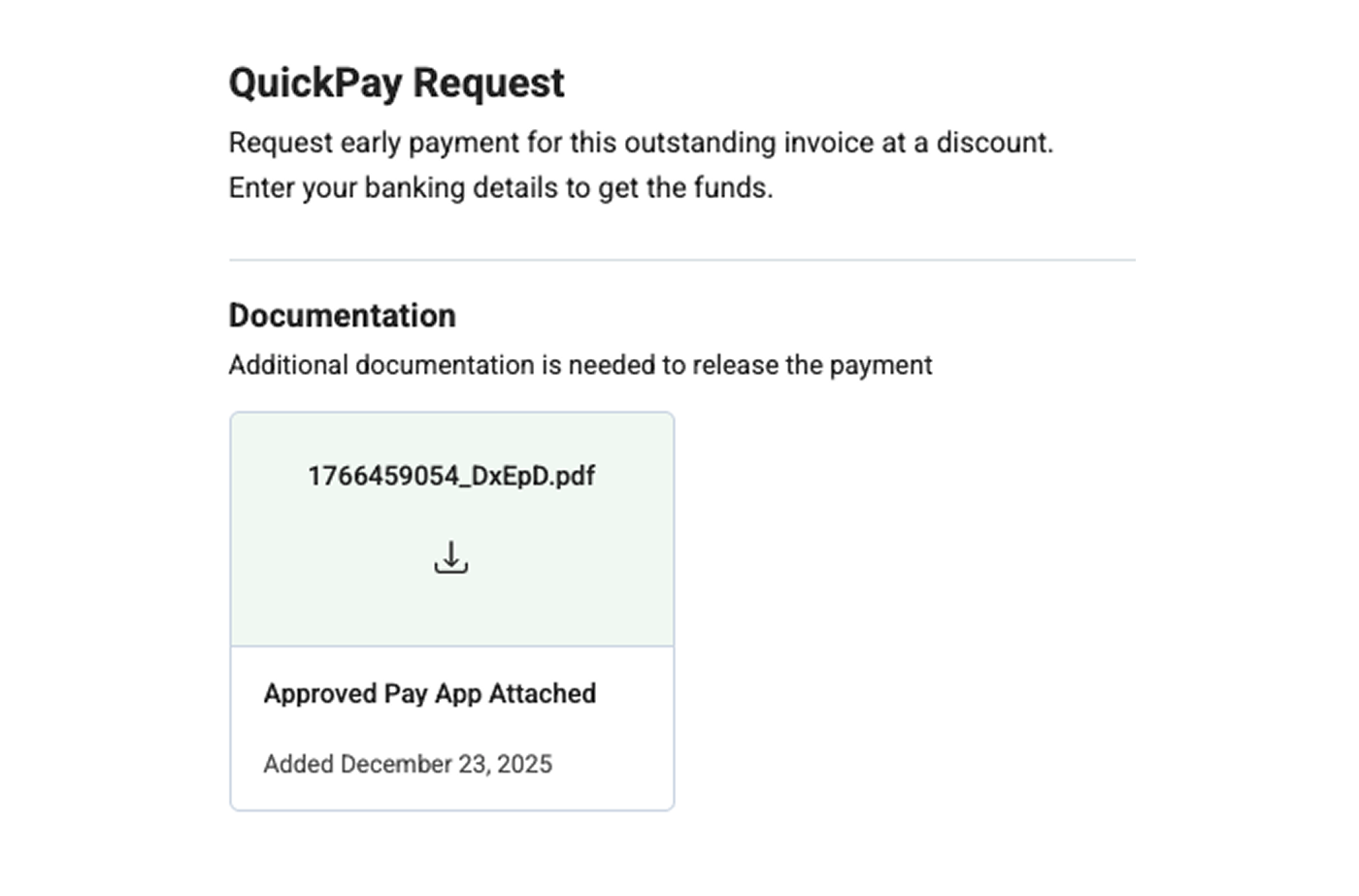Click the download arrow icon on the PDF card
1359x896 pixels.
pos(451,557)
